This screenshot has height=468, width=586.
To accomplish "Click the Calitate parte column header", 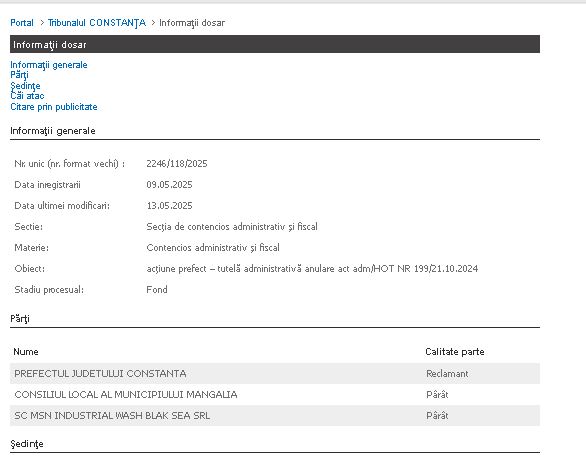I will [454, 352].
